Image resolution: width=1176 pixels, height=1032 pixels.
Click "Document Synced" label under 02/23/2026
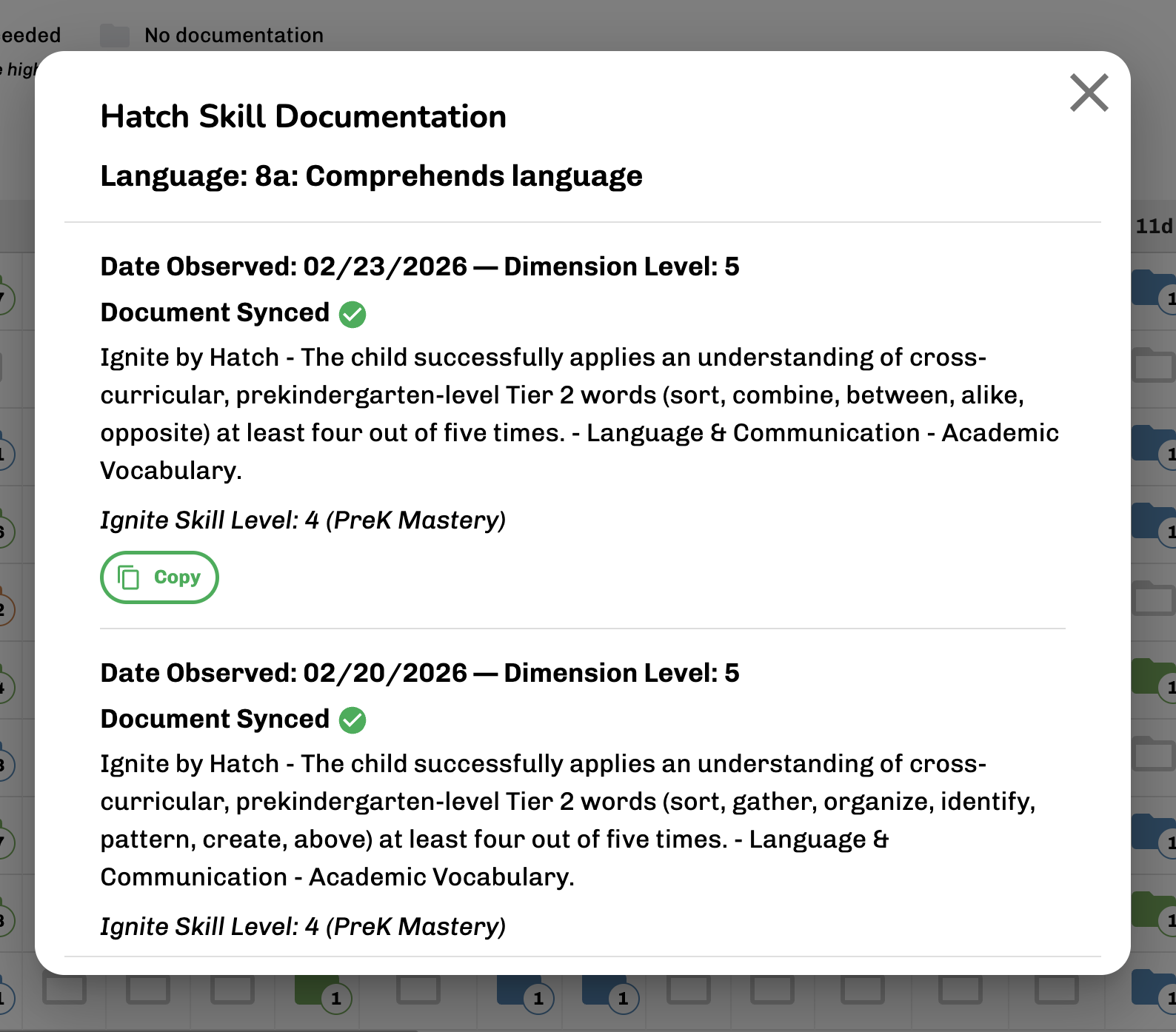[215, 313]
